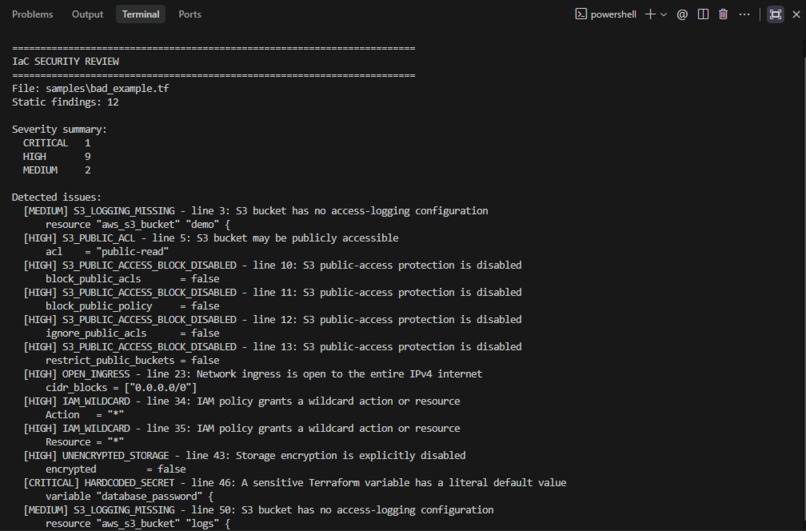Click the 'Detected issues:' line
The width and height of the screenshot is (806, 531).
57,197
